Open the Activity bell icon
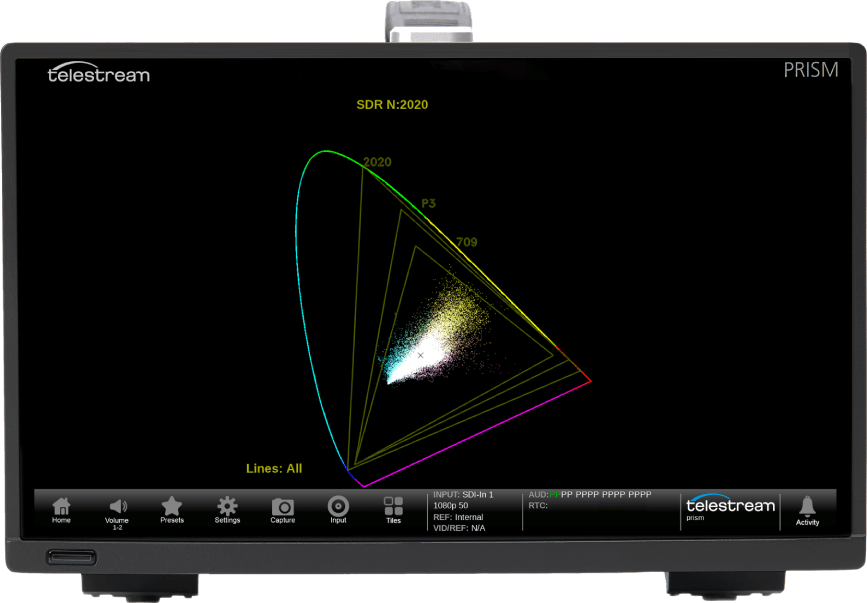The width and height of the screenshot is (867, 603). point(807,511)
